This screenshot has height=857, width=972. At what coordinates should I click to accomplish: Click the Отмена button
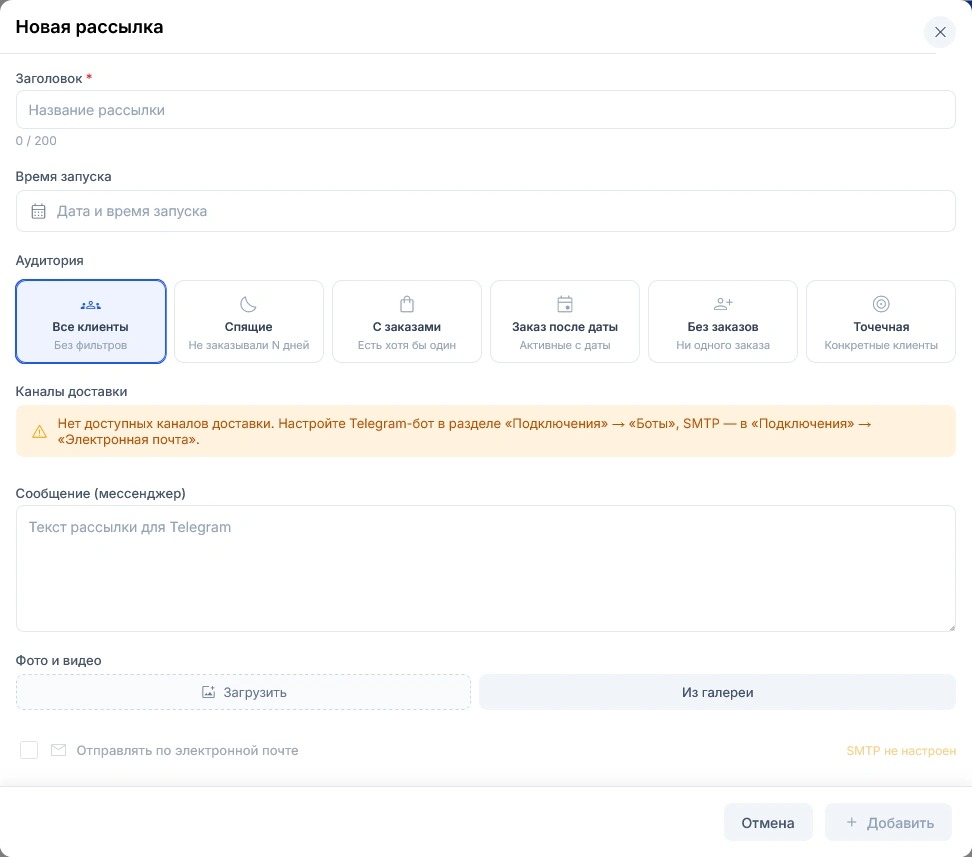pyautogui.click(x=768, y=823)
